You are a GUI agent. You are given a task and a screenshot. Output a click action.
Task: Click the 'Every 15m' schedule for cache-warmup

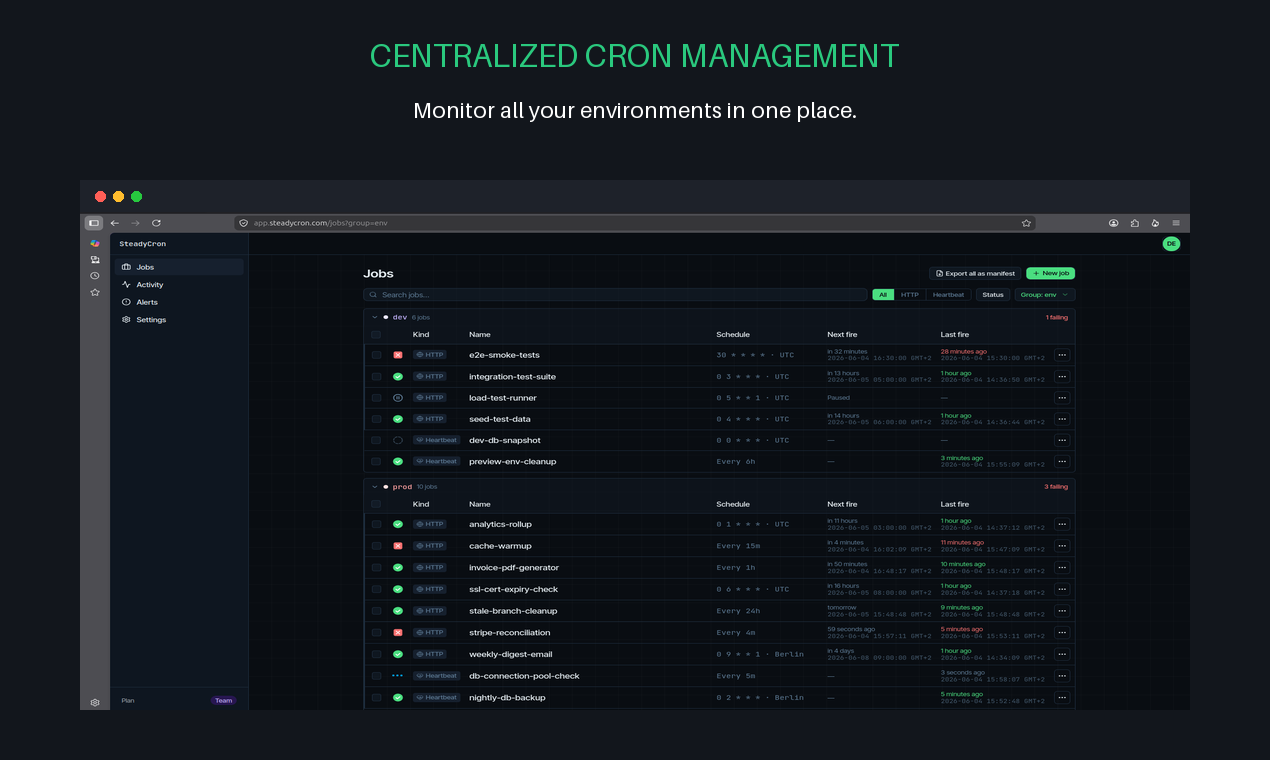pyautogui.click(x=738, y=546)
